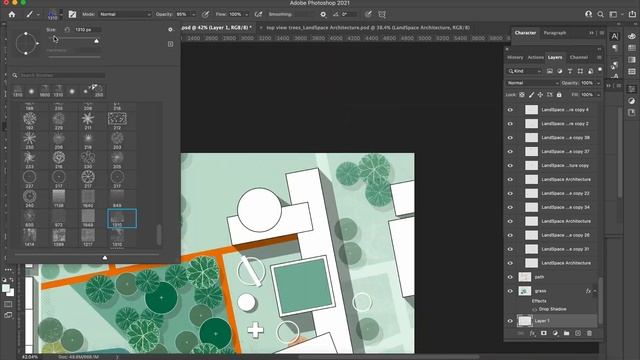Add a layer style fx icon
This screenshot has height=360, width=640.
532,333
